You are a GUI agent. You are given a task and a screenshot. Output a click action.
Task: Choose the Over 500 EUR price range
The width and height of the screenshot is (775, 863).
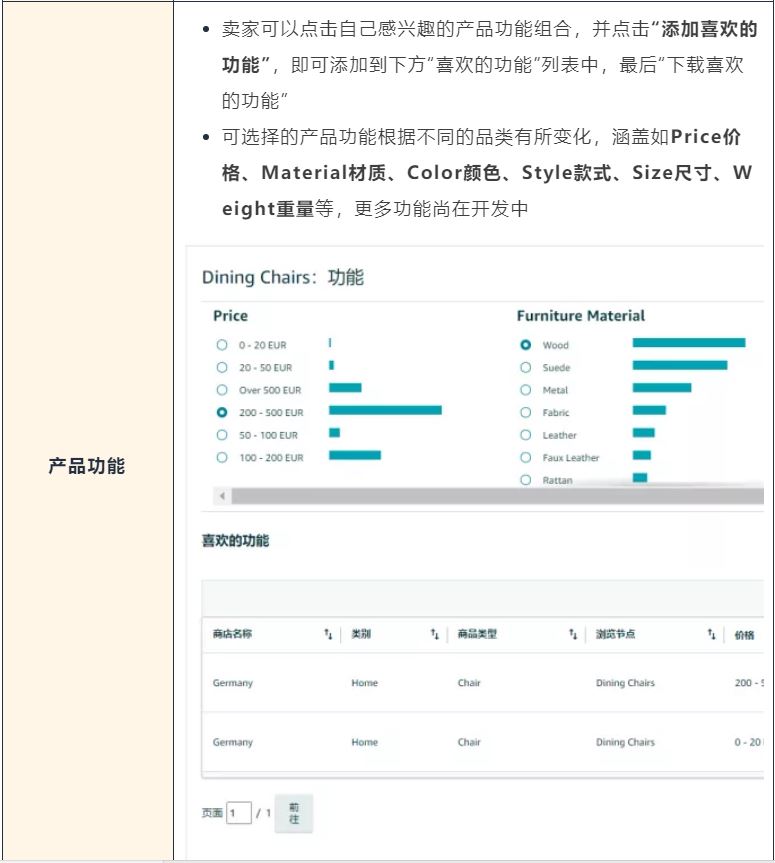pyautogui.click(x=222, y=390)
